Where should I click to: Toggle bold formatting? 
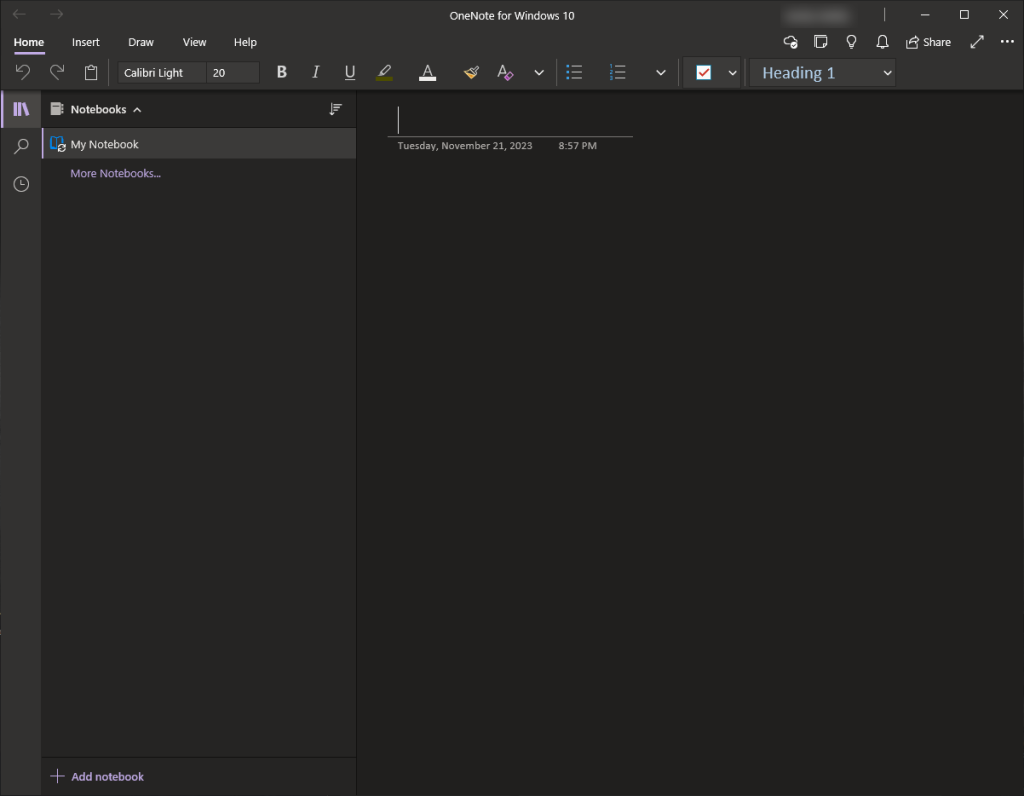[281, 72]
